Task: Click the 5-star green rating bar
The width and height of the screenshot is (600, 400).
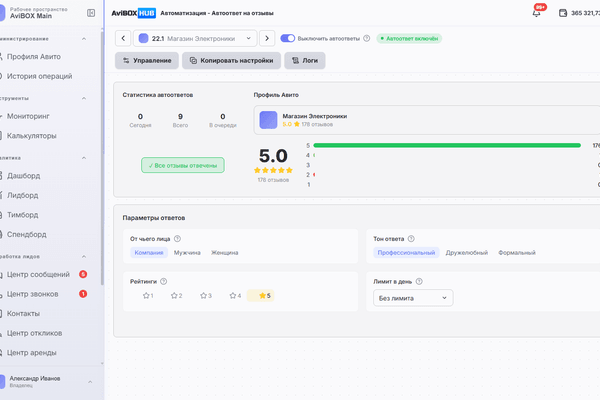Action: point(447,145)
